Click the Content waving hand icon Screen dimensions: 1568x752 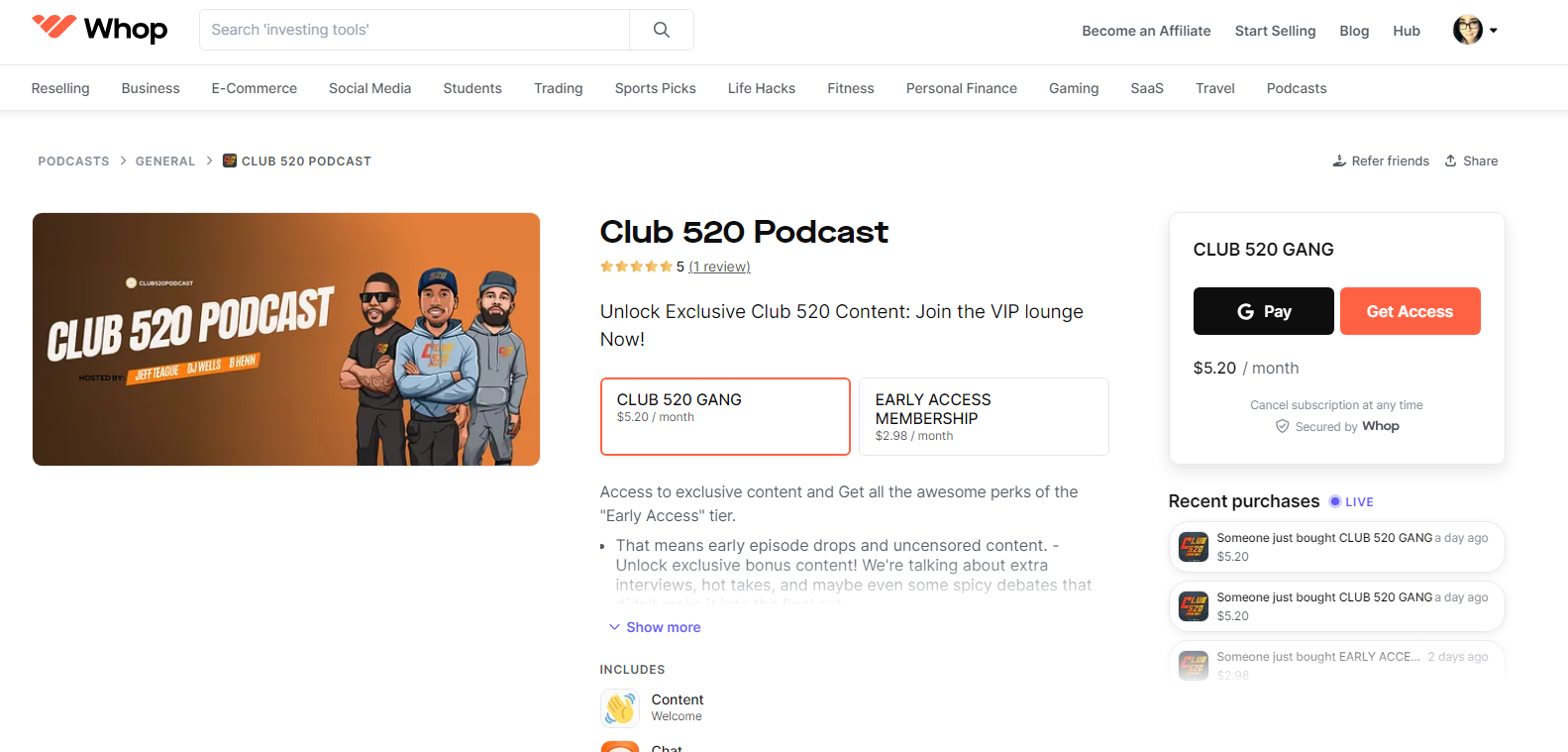[x=620, y=708]
